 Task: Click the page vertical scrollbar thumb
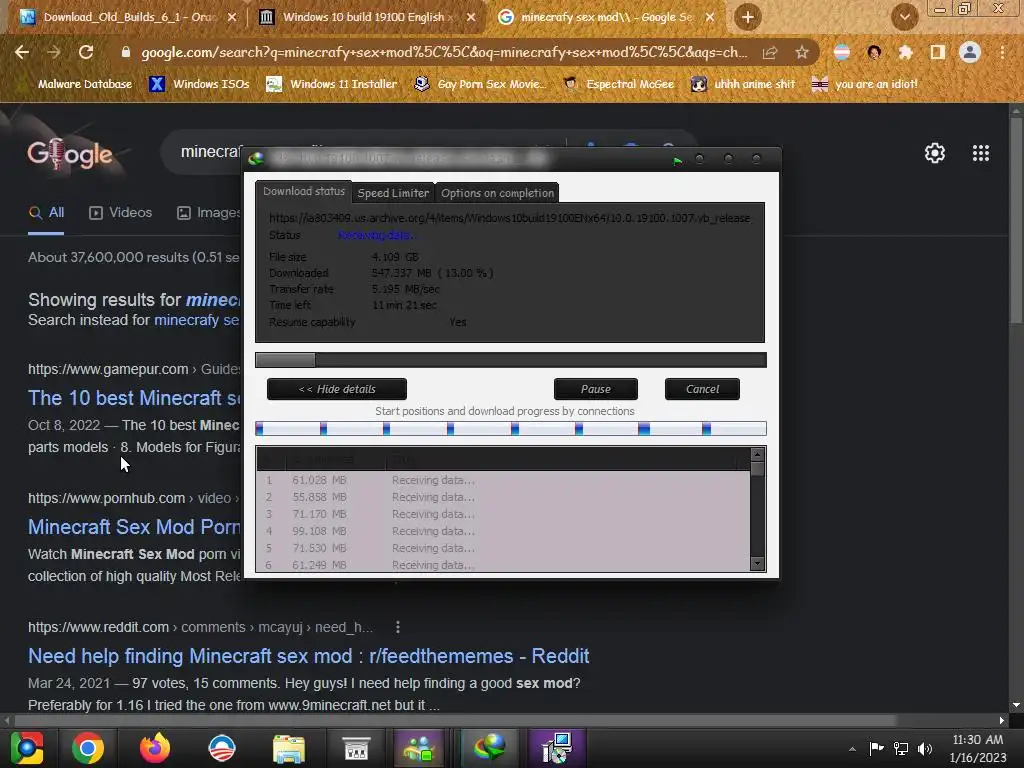(1016, 219)
